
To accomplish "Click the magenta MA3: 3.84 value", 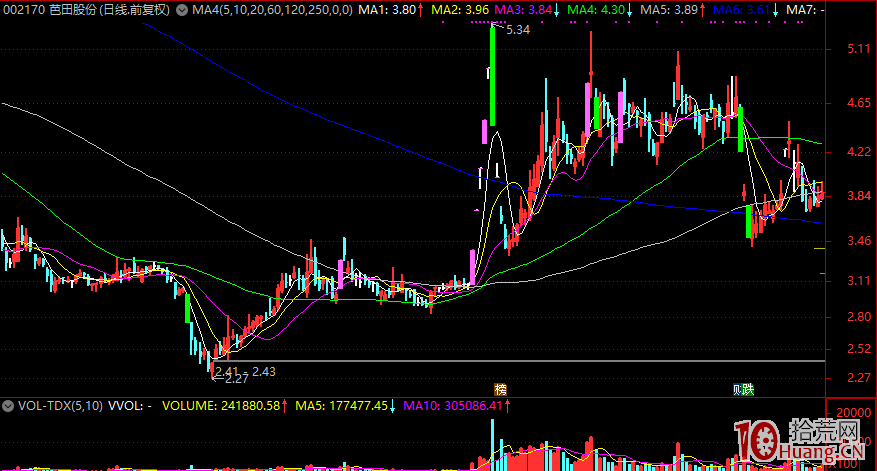I will pos(524,10).
